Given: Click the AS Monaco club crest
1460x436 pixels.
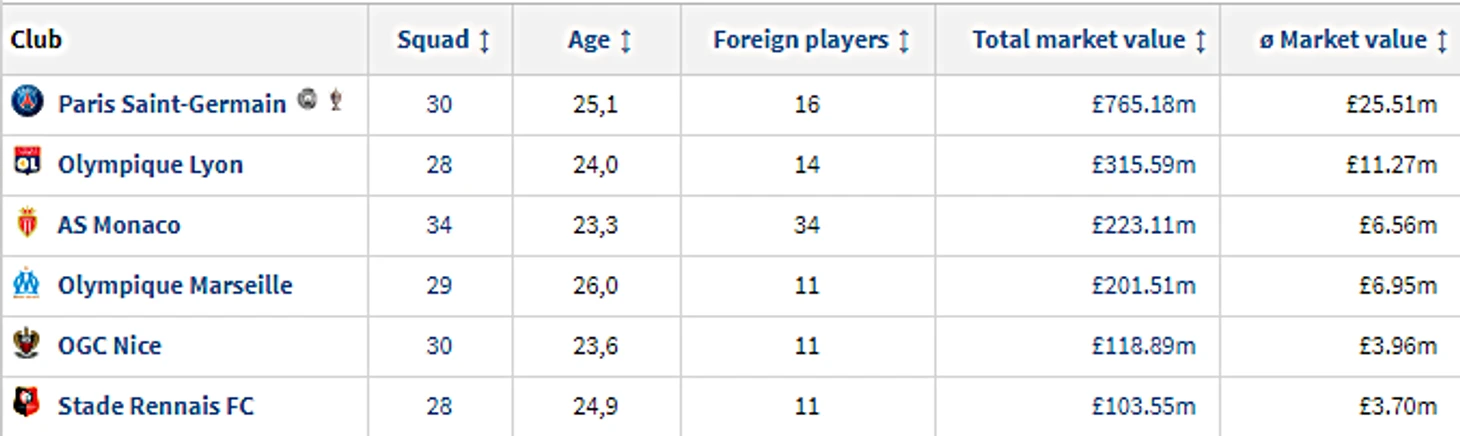Looking at the screenshot, I should point(27,223).
